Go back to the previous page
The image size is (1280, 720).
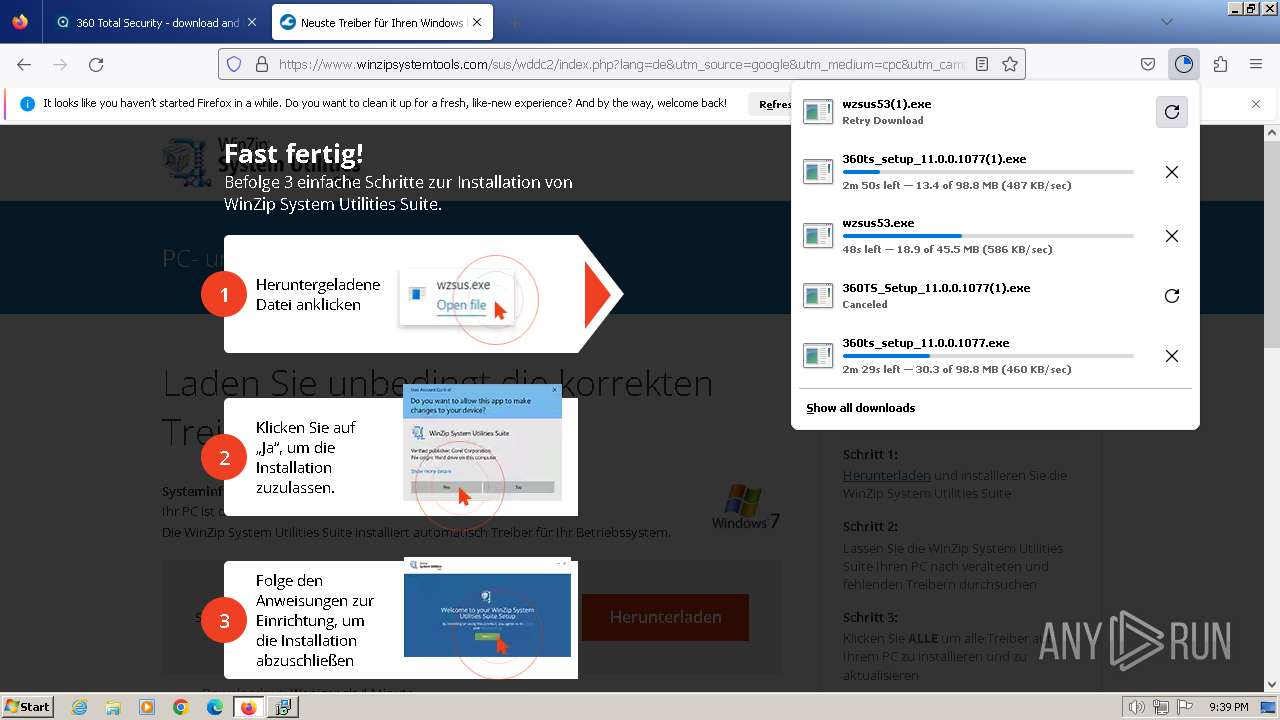pyautogui.click(x=24, y=64)
